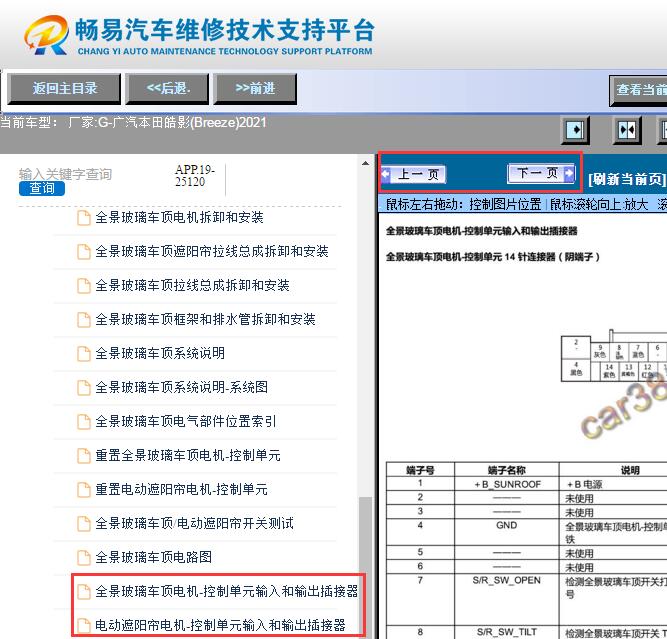
Task: Open 全景玻璃车顶遮阳帘拉线总成拆卸和安装
Action: tap(211, 251)
